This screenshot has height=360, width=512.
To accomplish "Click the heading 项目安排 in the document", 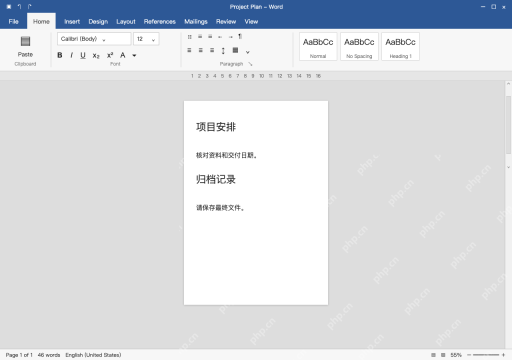I will pos(216,127).
